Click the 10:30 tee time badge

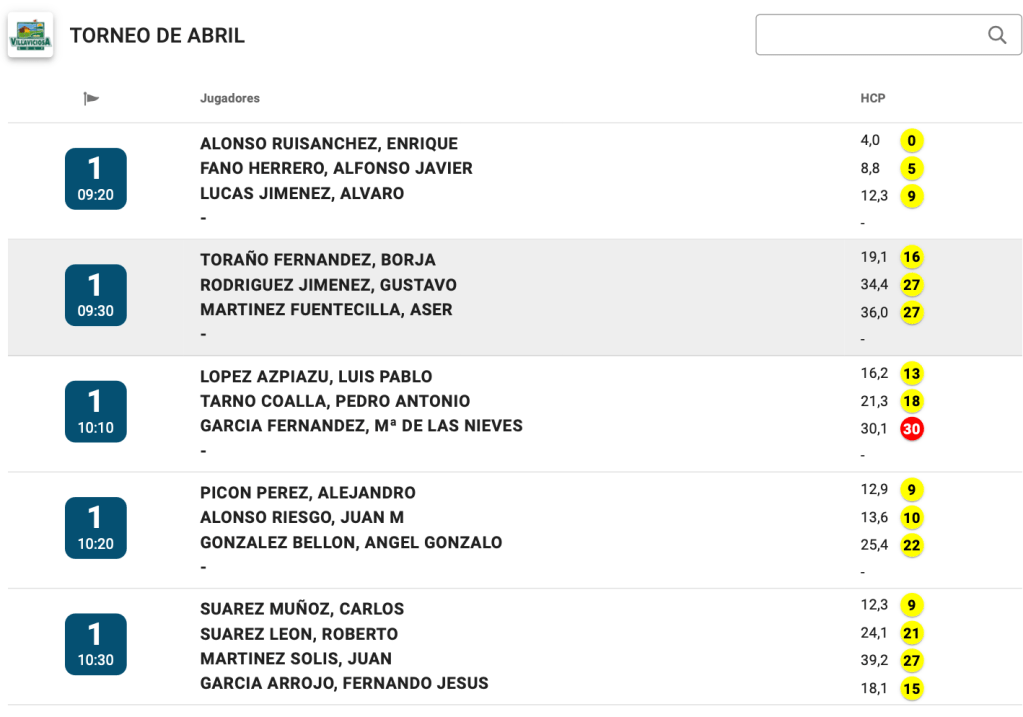tap(96, 644)
